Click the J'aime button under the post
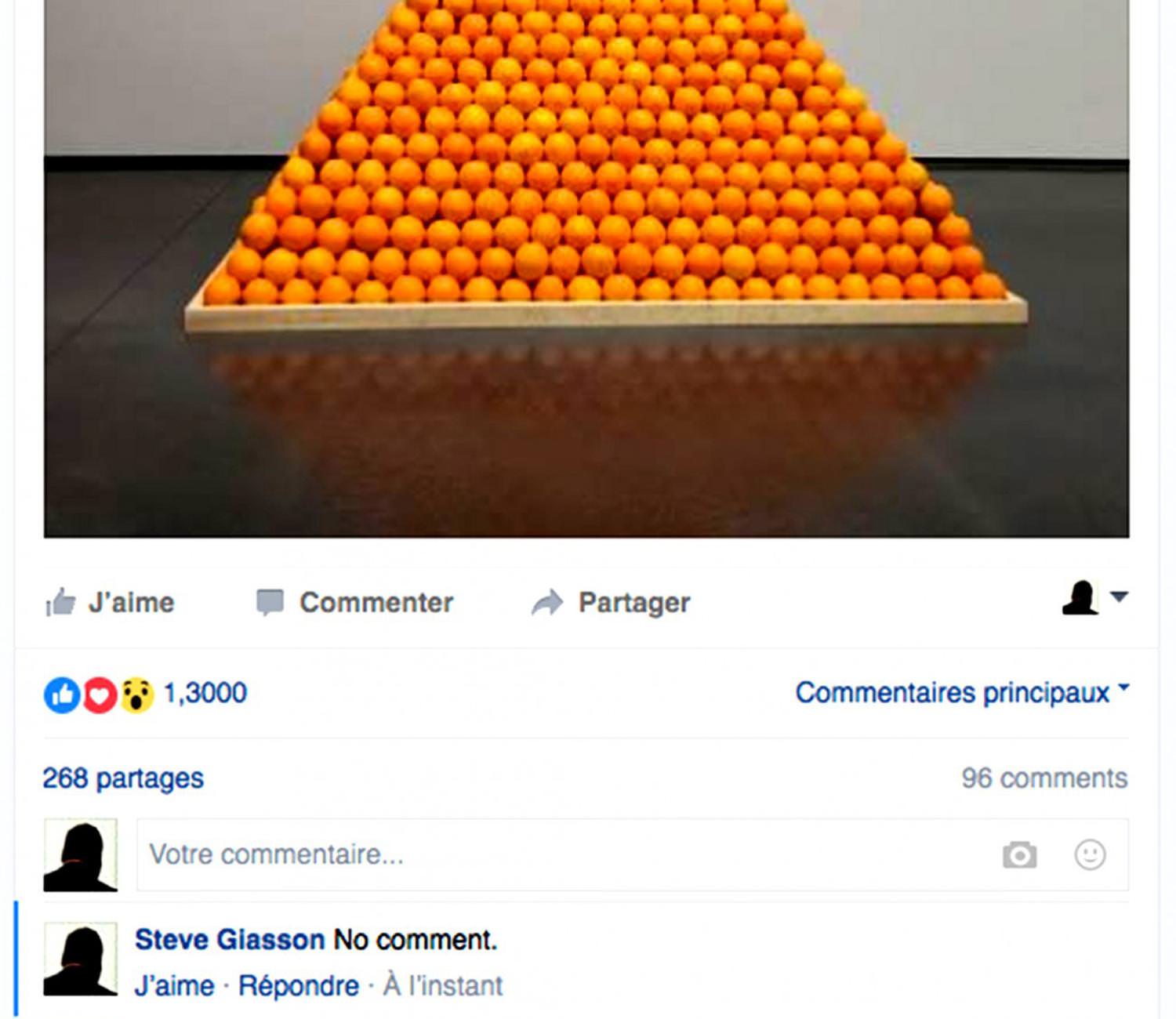This screenshot has height=1019, width=1176. point(110,602)
